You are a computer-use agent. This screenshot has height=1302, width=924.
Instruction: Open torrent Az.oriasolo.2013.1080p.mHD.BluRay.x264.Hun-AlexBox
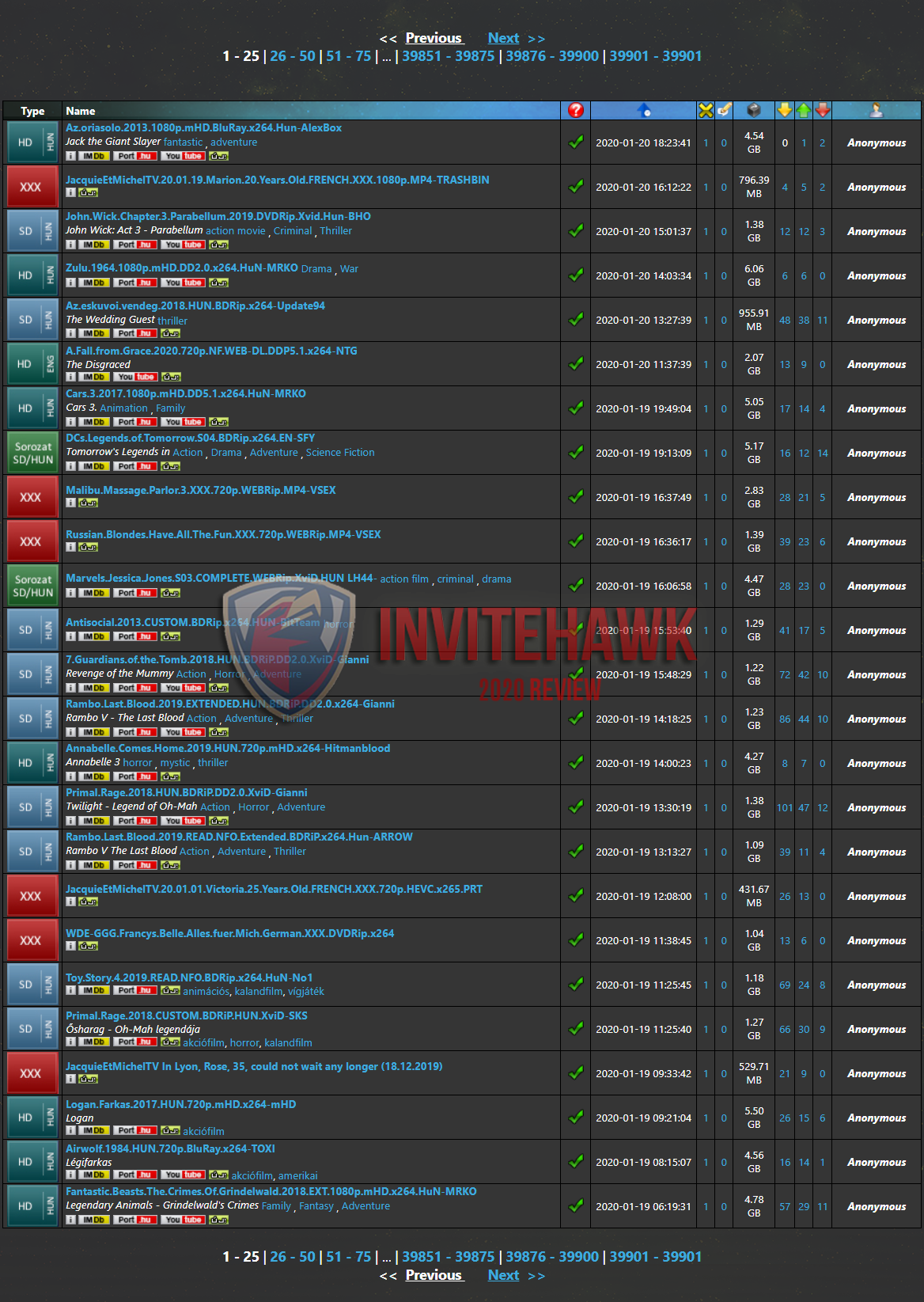pos(203,128)
